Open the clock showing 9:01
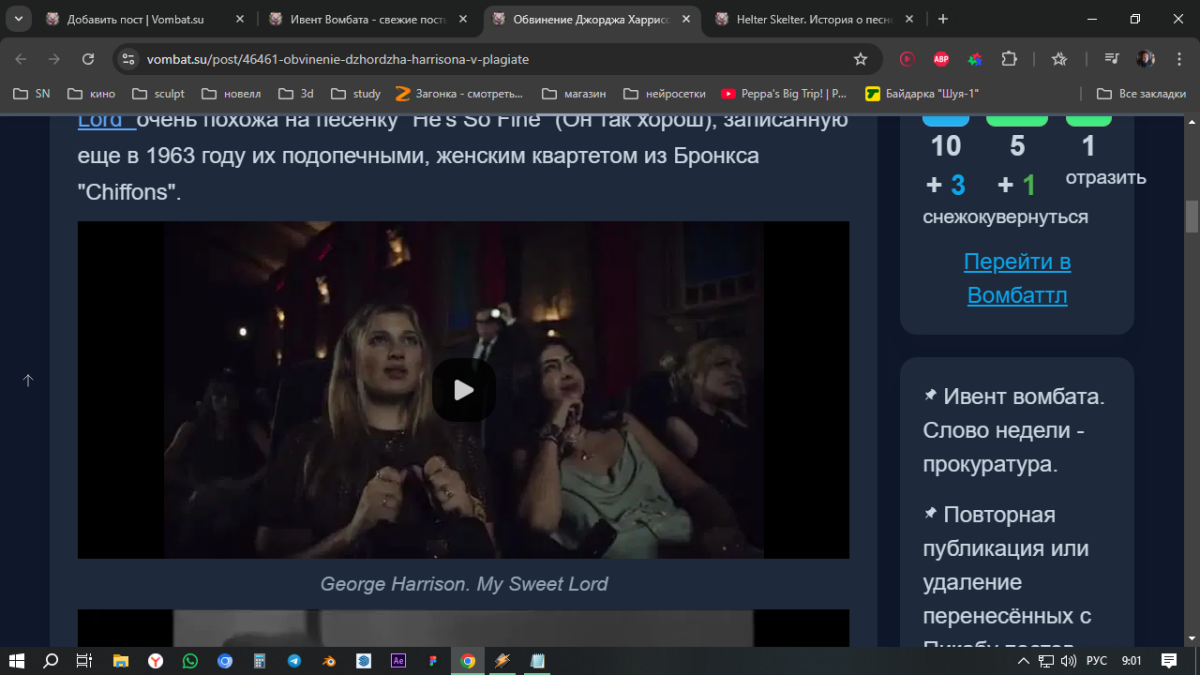This screenshot has height=675, width=1200. point(1132,660)
